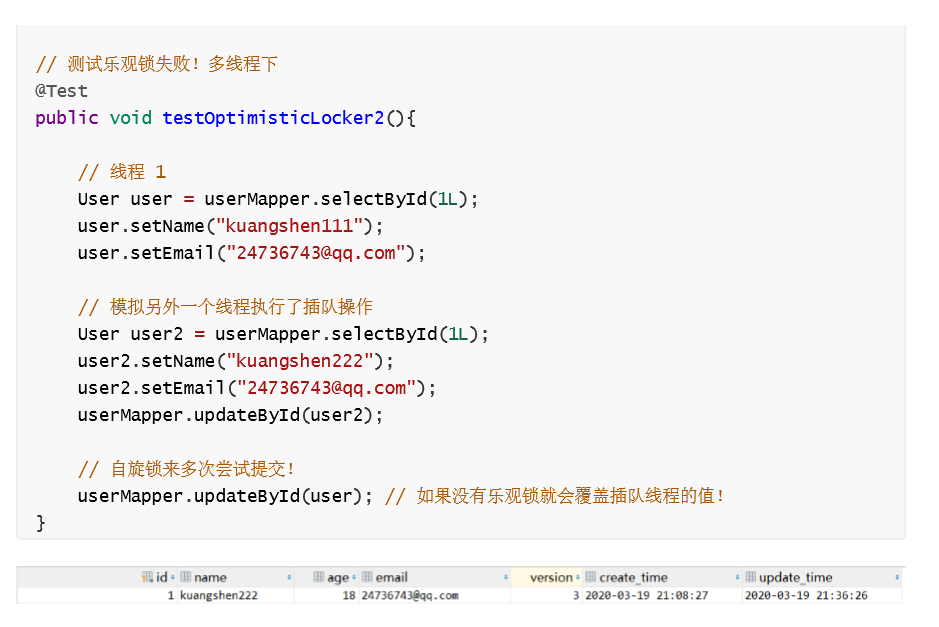Click the name column table icon
Image resolution: width=939 pixels, height=627 pixels.
186,577
